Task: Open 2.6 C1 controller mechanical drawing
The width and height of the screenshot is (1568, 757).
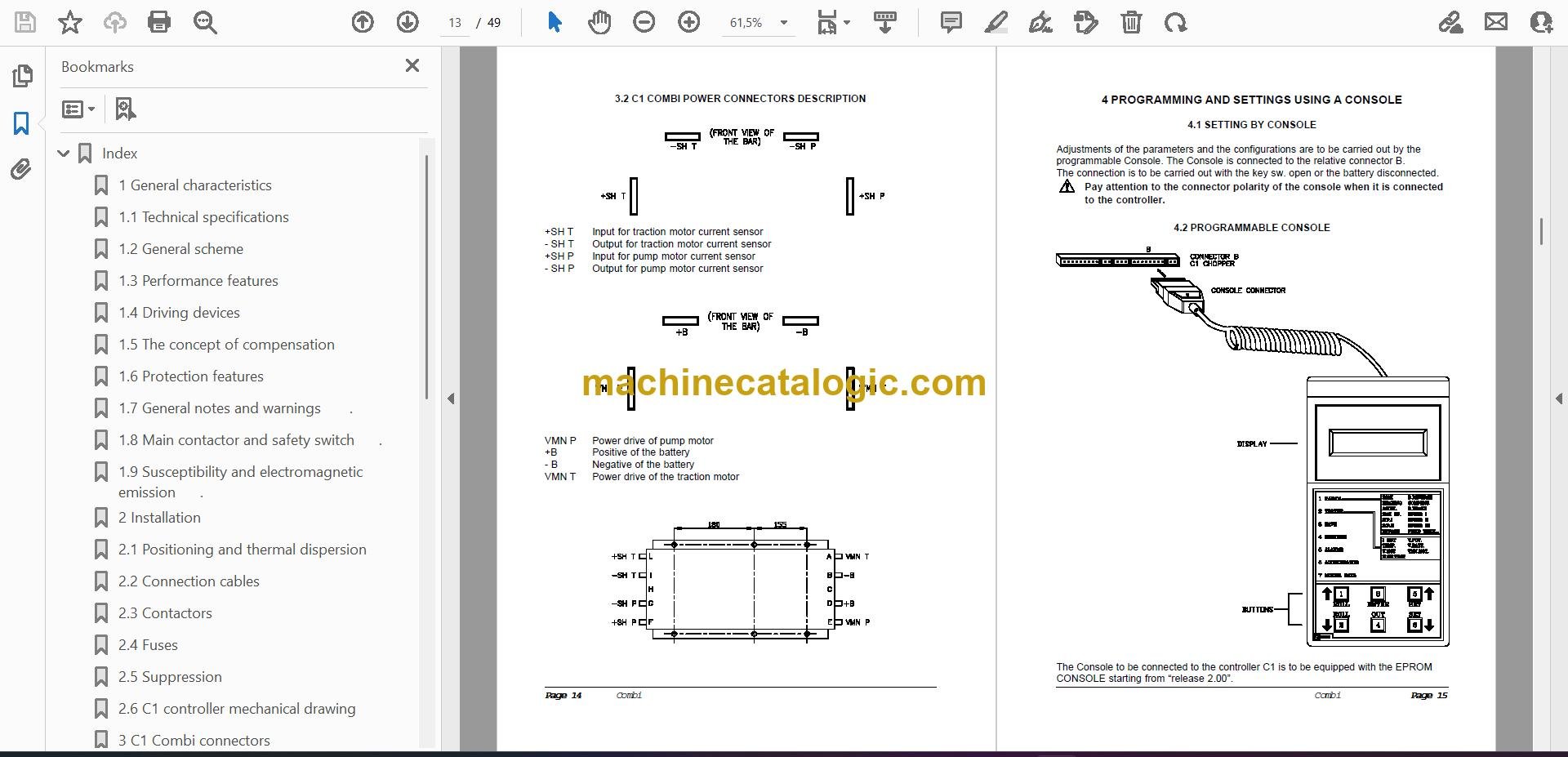Action: (237, 709)
